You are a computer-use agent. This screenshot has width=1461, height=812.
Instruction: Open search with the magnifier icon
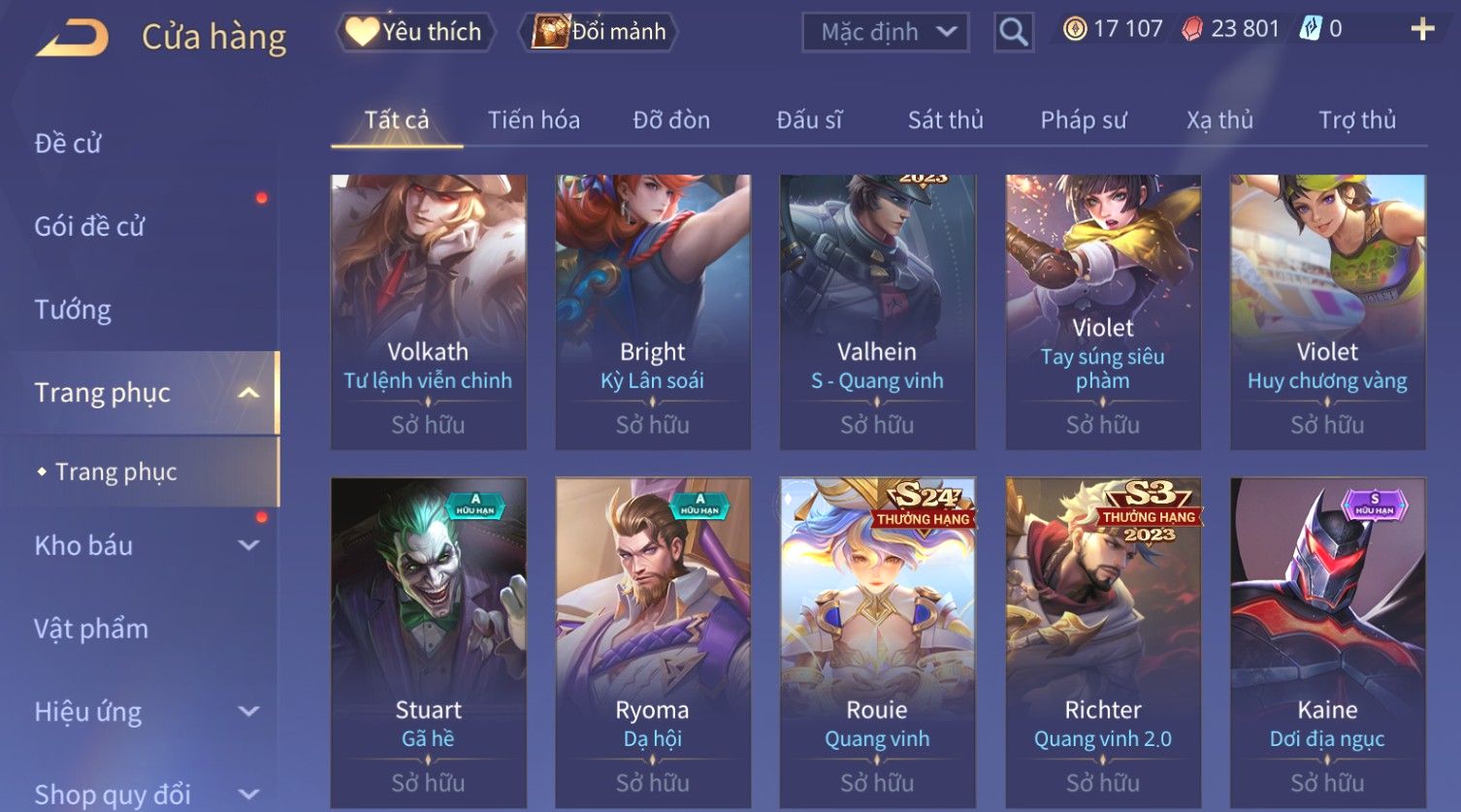(1013, 32)
